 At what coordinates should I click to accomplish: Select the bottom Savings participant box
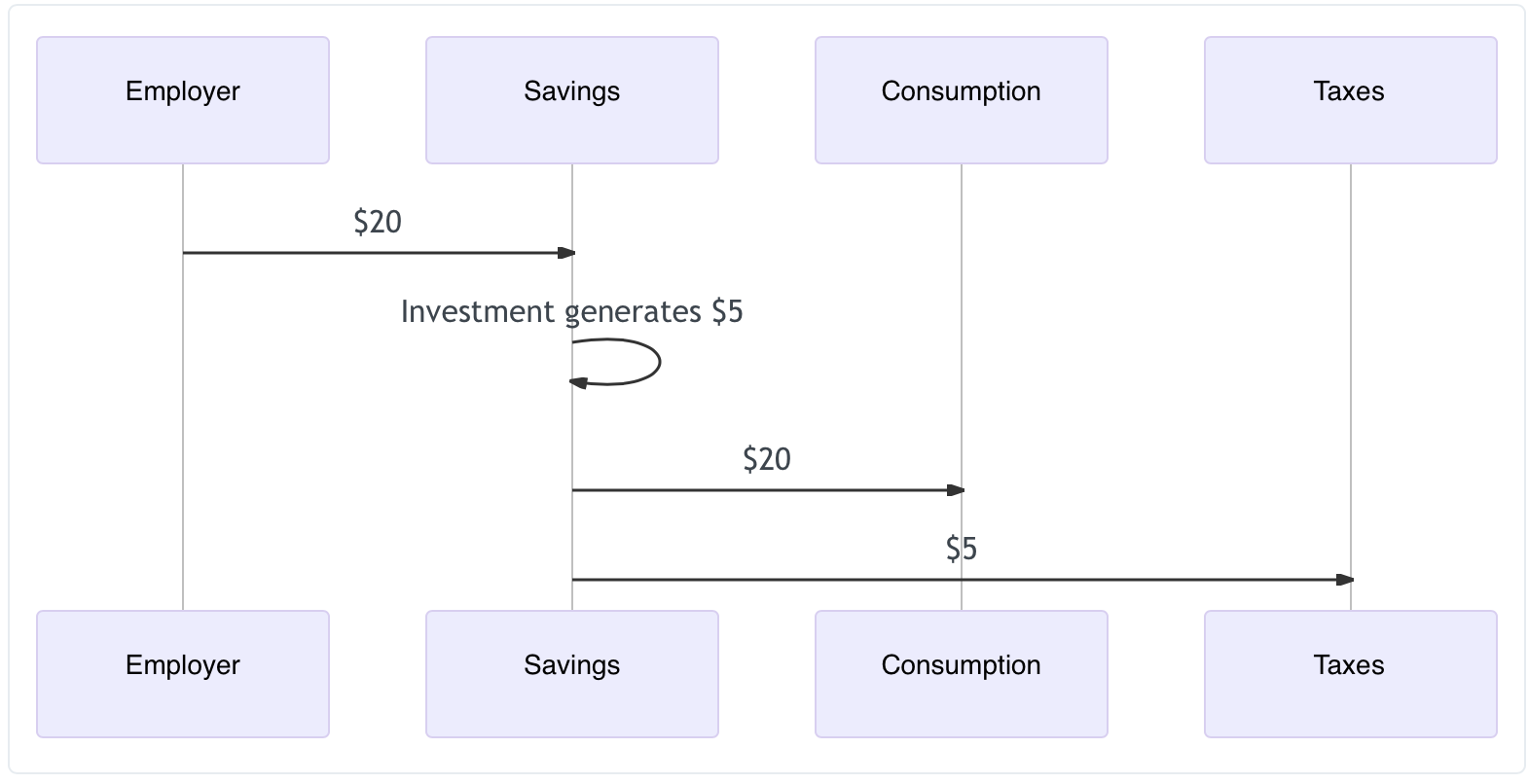(x=572, y=674)
